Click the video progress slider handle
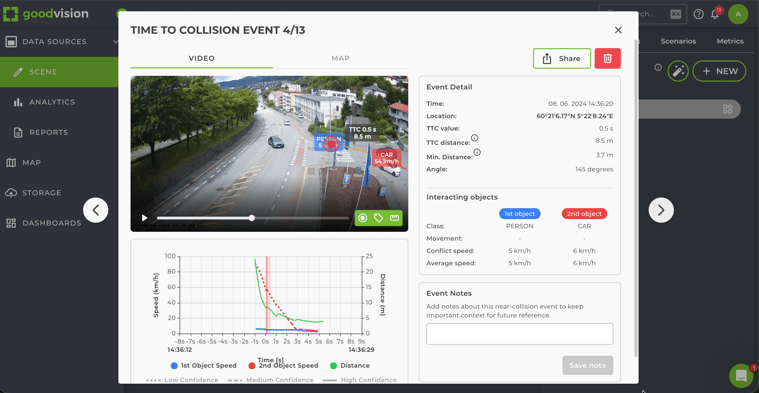 [x=252, y=218]
